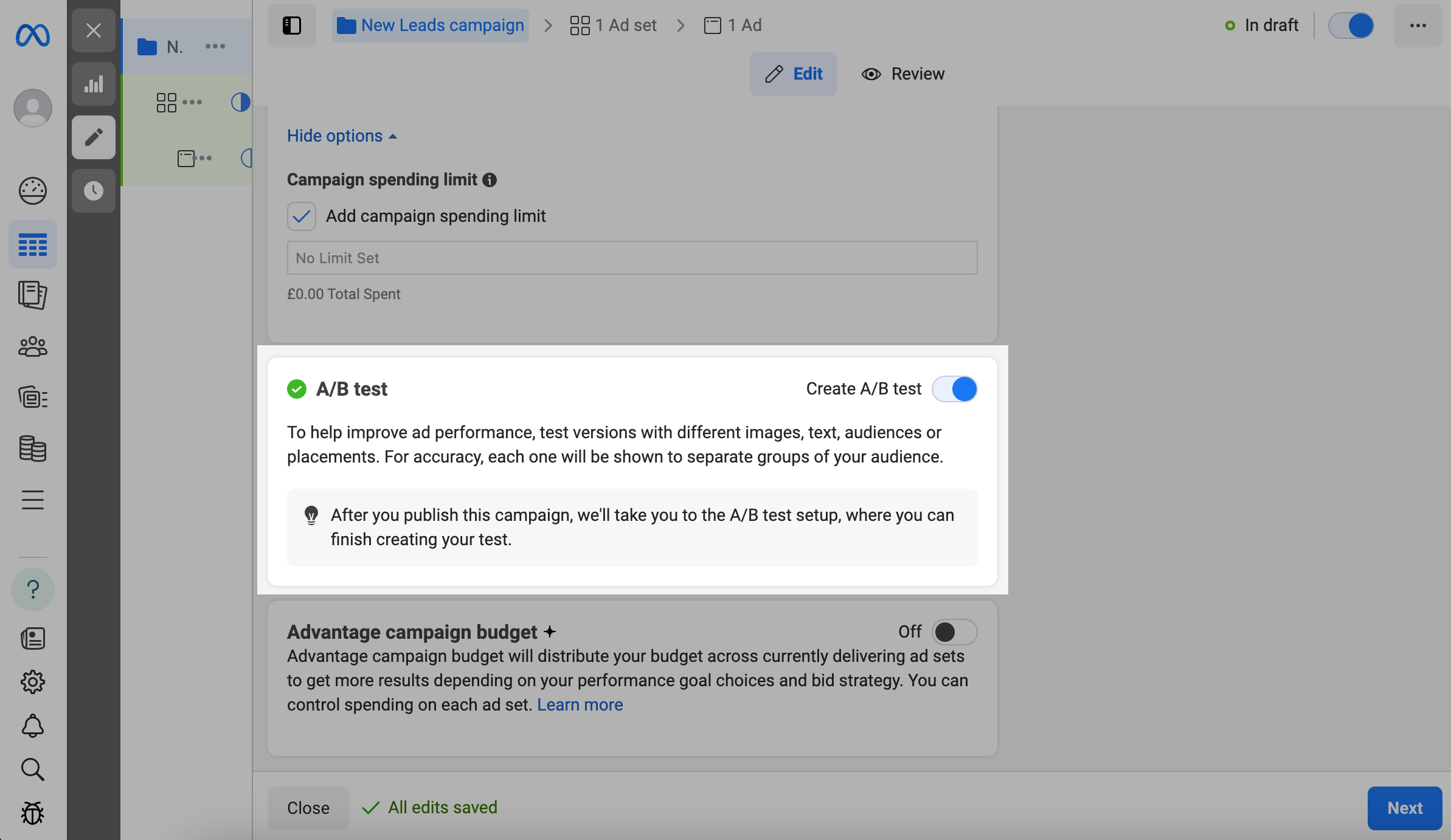Open the Ad library list icon
Image resolution: width=1451 pixels, height=840 pixels.
click(33, 398)
